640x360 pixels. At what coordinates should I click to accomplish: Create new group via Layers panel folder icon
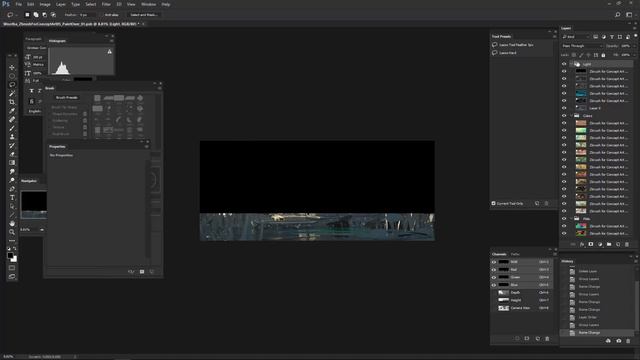pos(609,244)
